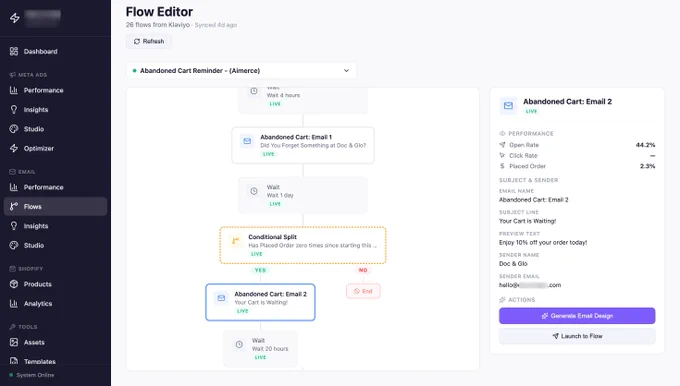Click the Dashboard grid icon
Viewport: 680px width, 386px height.
pyautogui.click(x=14, y=51)
